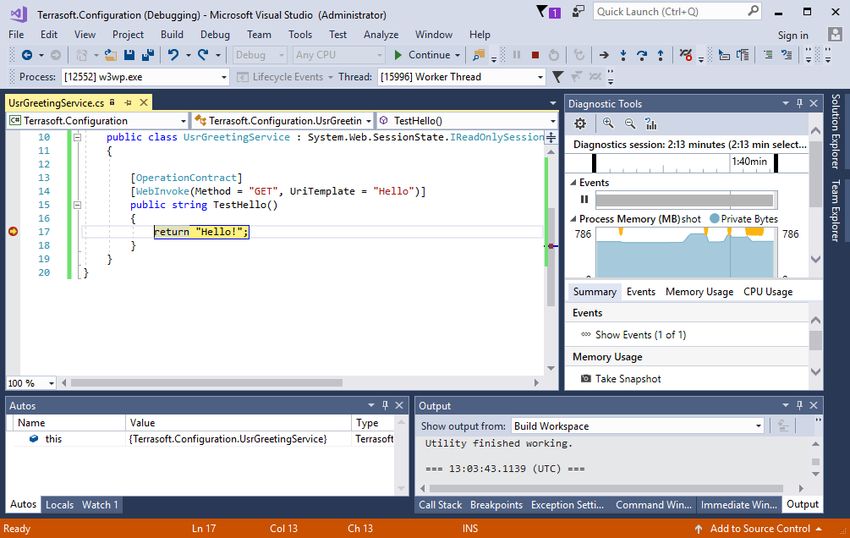
Task: Open the Solution Explorer side tab
Action: (835, 131)
